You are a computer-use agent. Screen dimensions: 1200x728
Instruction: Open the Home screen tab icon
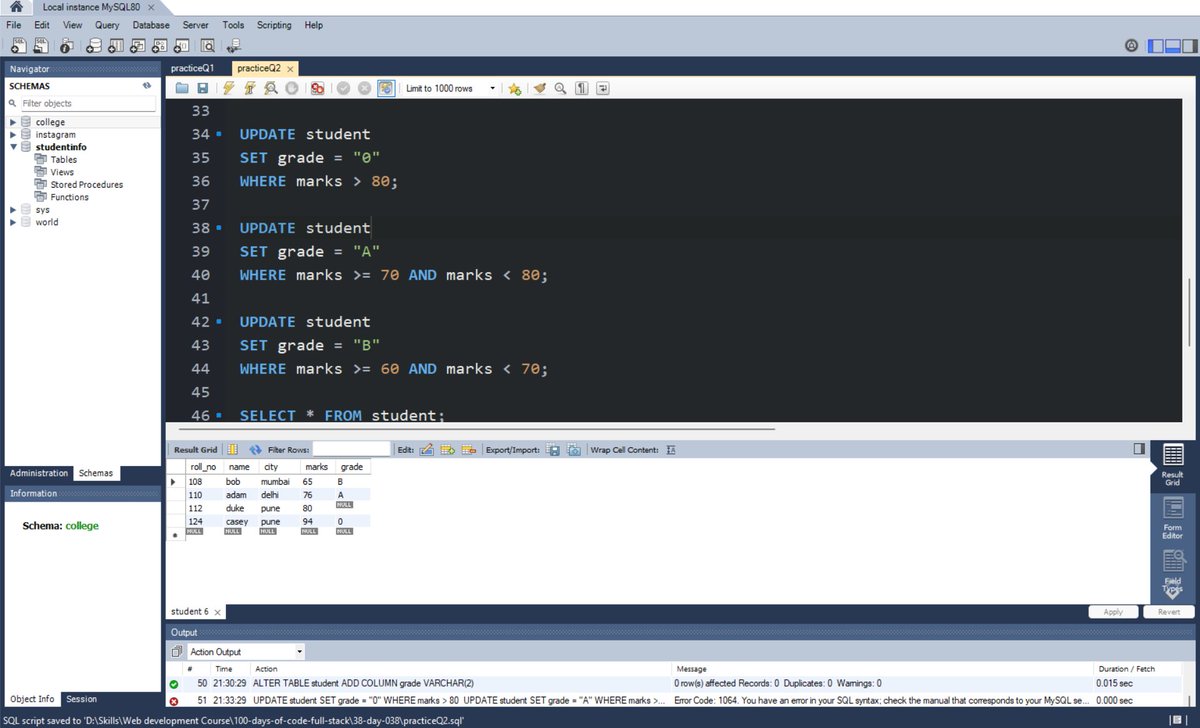pos(15,7)
